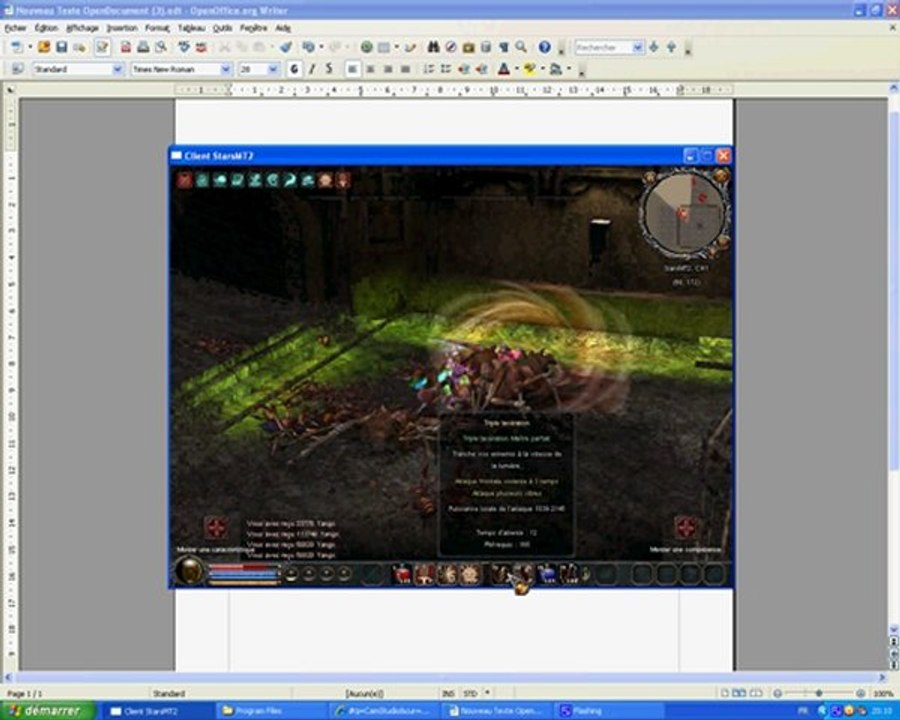Toggle the Draw functions icon
This screenshot has width=900, height=720.
pyautogui.click(x=410, y=47)
